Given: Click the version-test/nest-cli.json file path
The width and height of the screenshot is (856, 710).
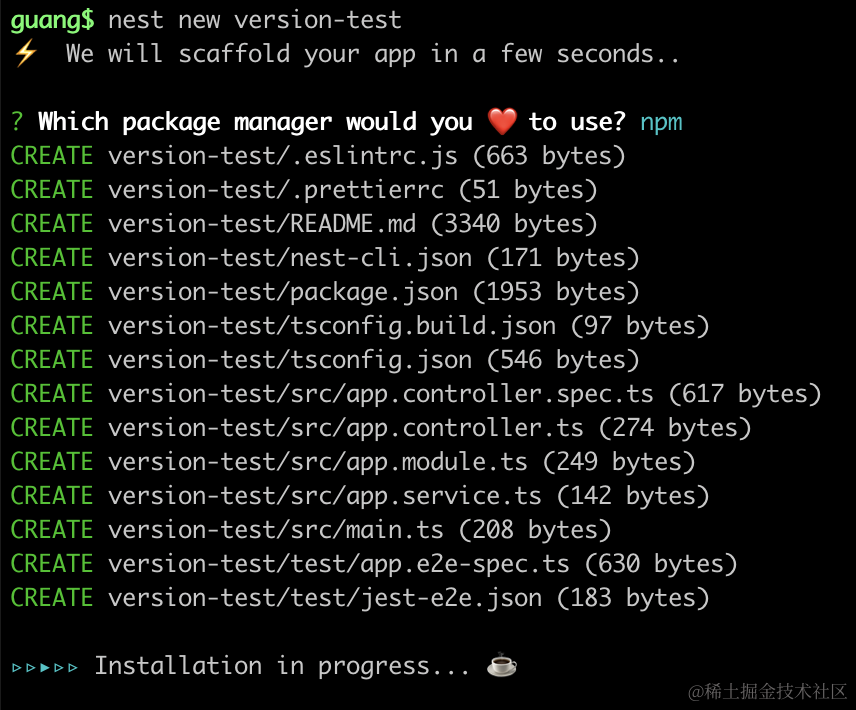Looking at the screenshot, I should point(289,258).
